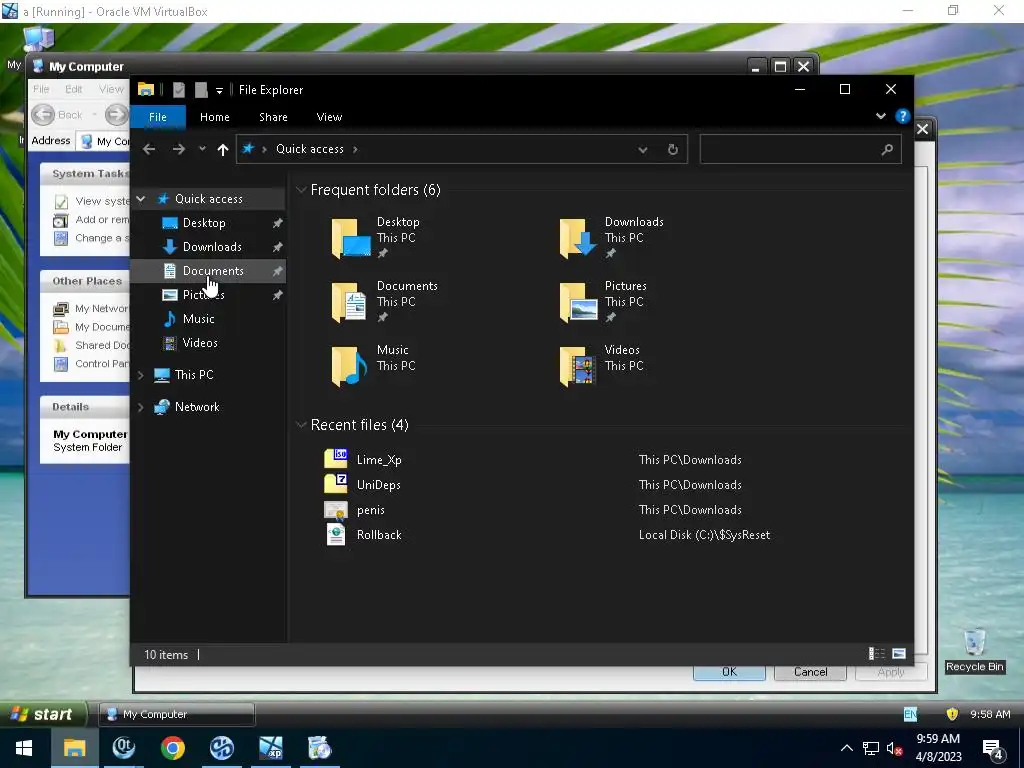Click the XP start button

click(43, 714)
